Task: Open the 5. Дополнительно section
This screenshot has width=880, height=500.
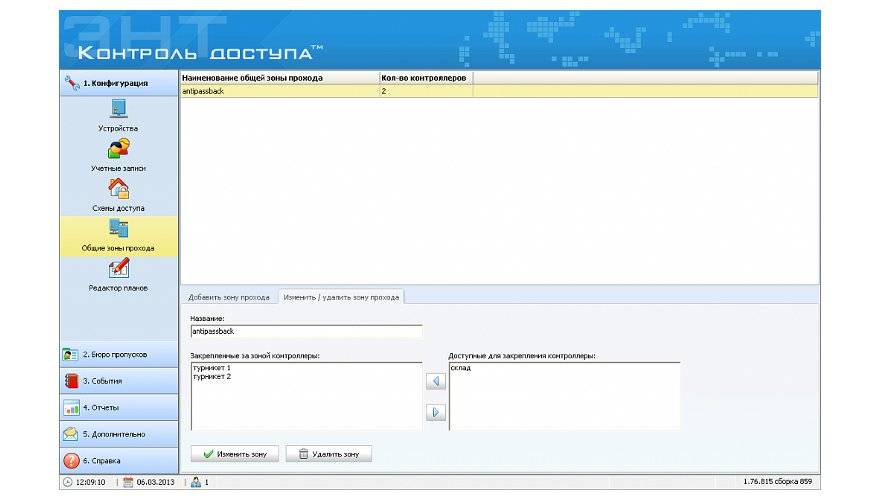Action: [x=119, y=434]
